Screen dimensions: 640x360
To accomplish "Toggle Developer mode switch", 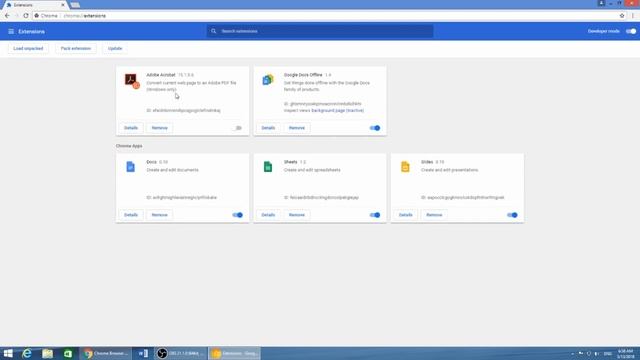I will pos(631,31).
